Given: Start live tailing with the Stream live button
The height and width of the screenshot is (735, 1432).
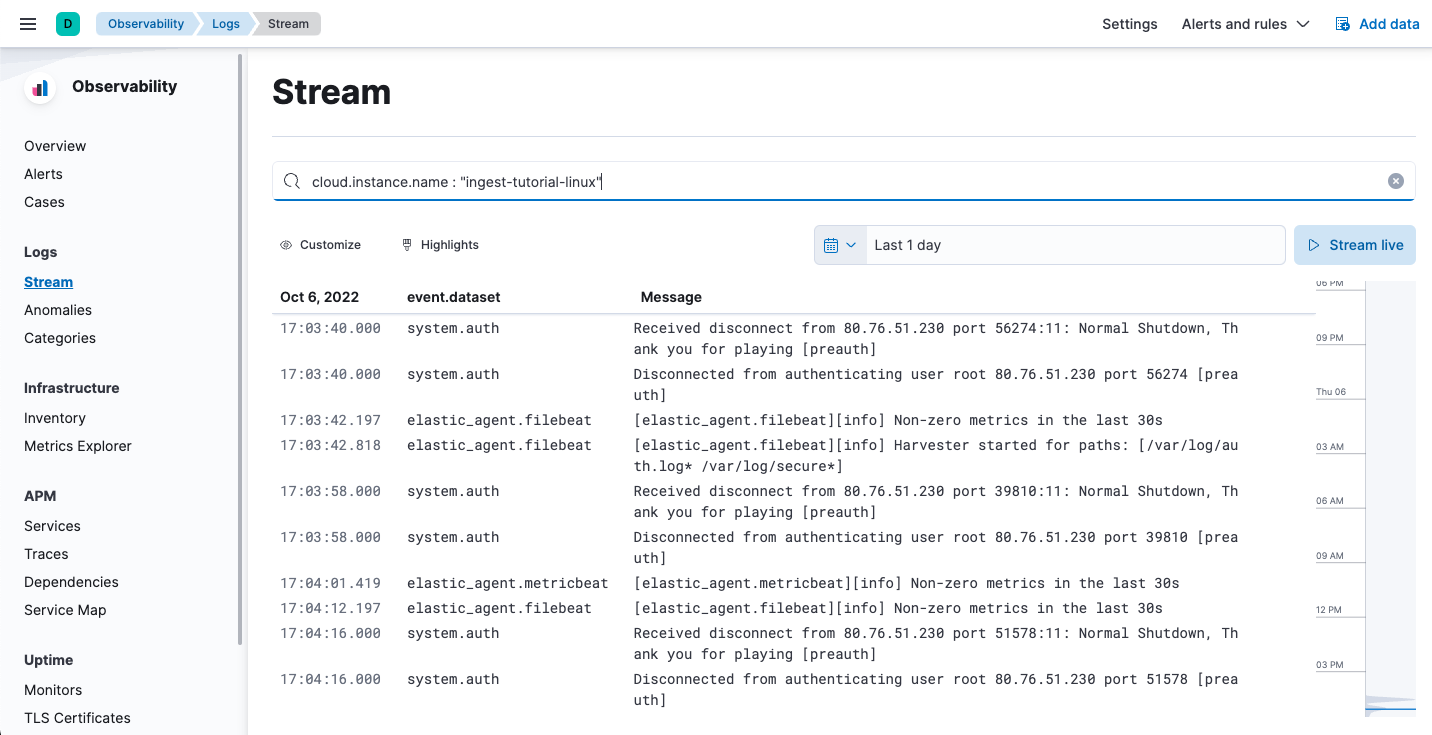Looking at the screenshot, I should 1355,244.
